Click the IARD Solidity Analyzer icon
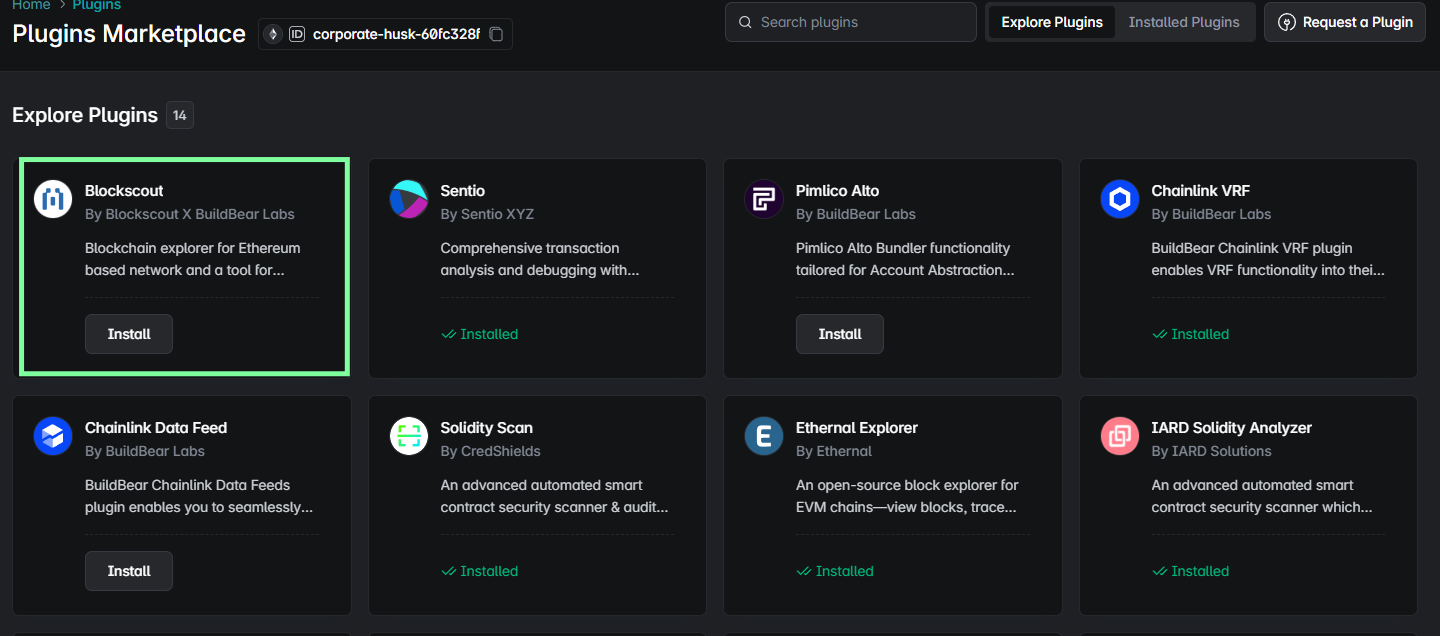 (x=1119, y=436)
